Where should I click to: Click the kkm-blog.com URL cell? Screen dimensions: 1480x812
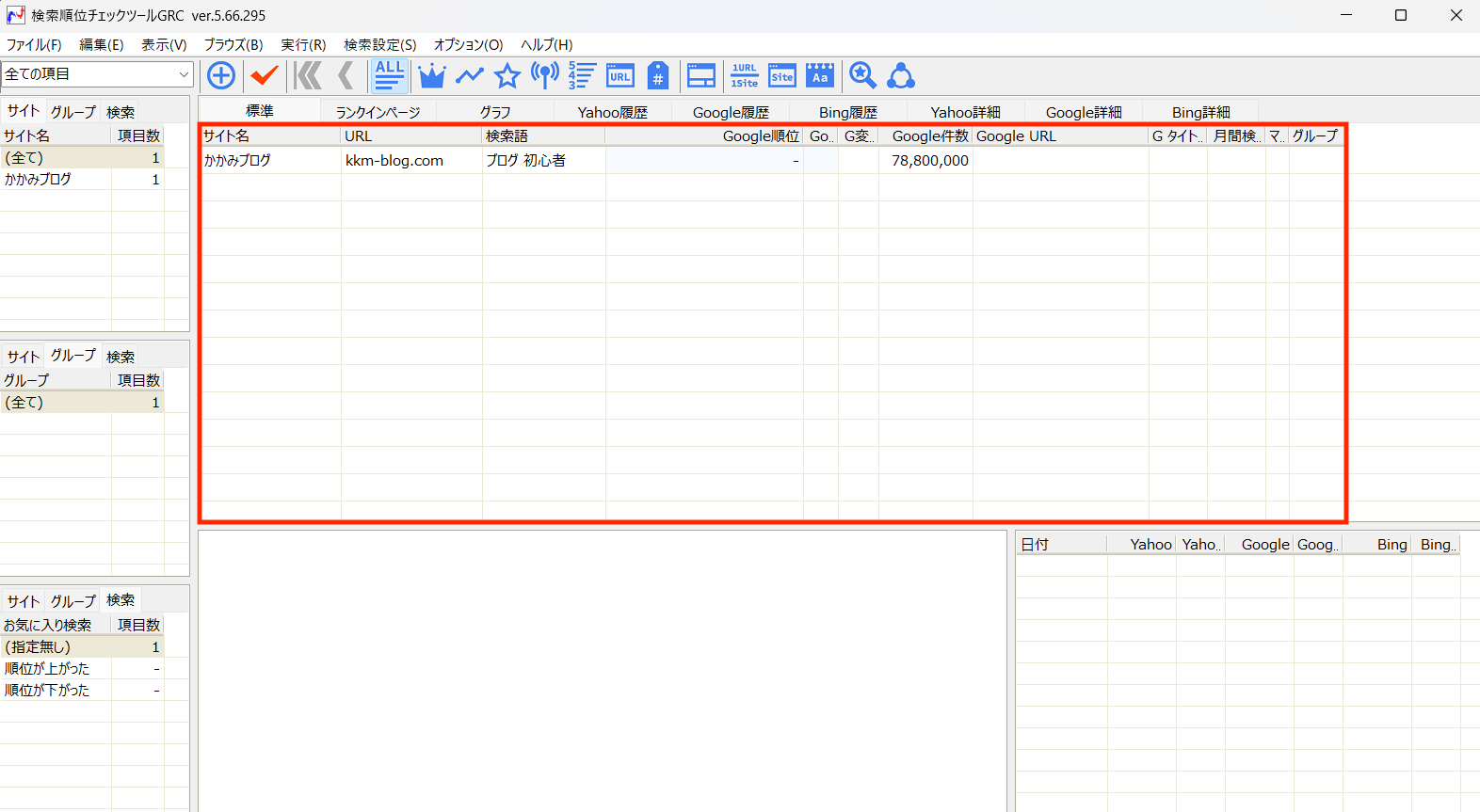[x=411, y=160]
